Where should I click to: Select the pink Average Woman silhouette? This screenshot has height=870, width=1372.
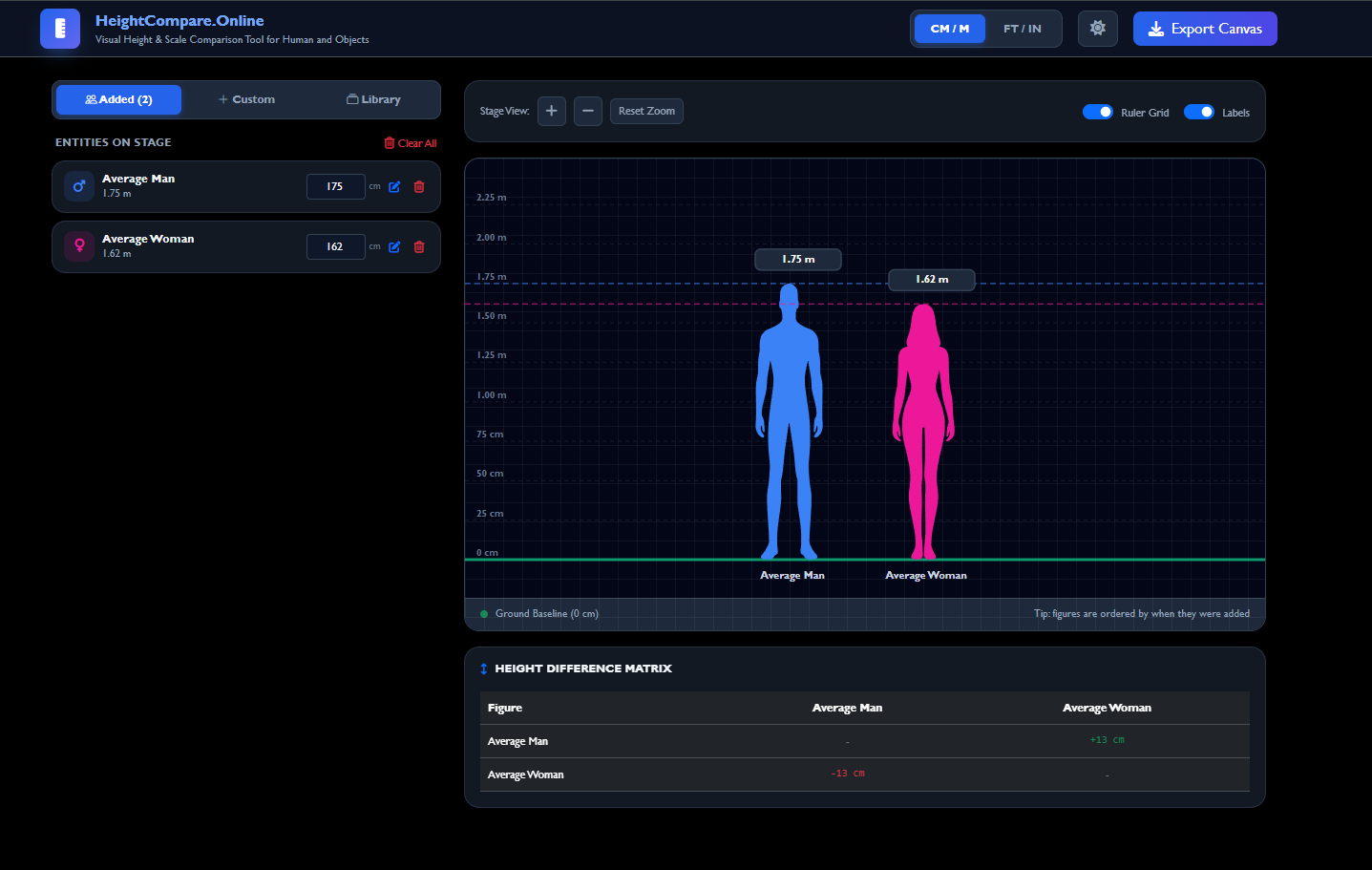pyautogui.click(x=923, y=432)
